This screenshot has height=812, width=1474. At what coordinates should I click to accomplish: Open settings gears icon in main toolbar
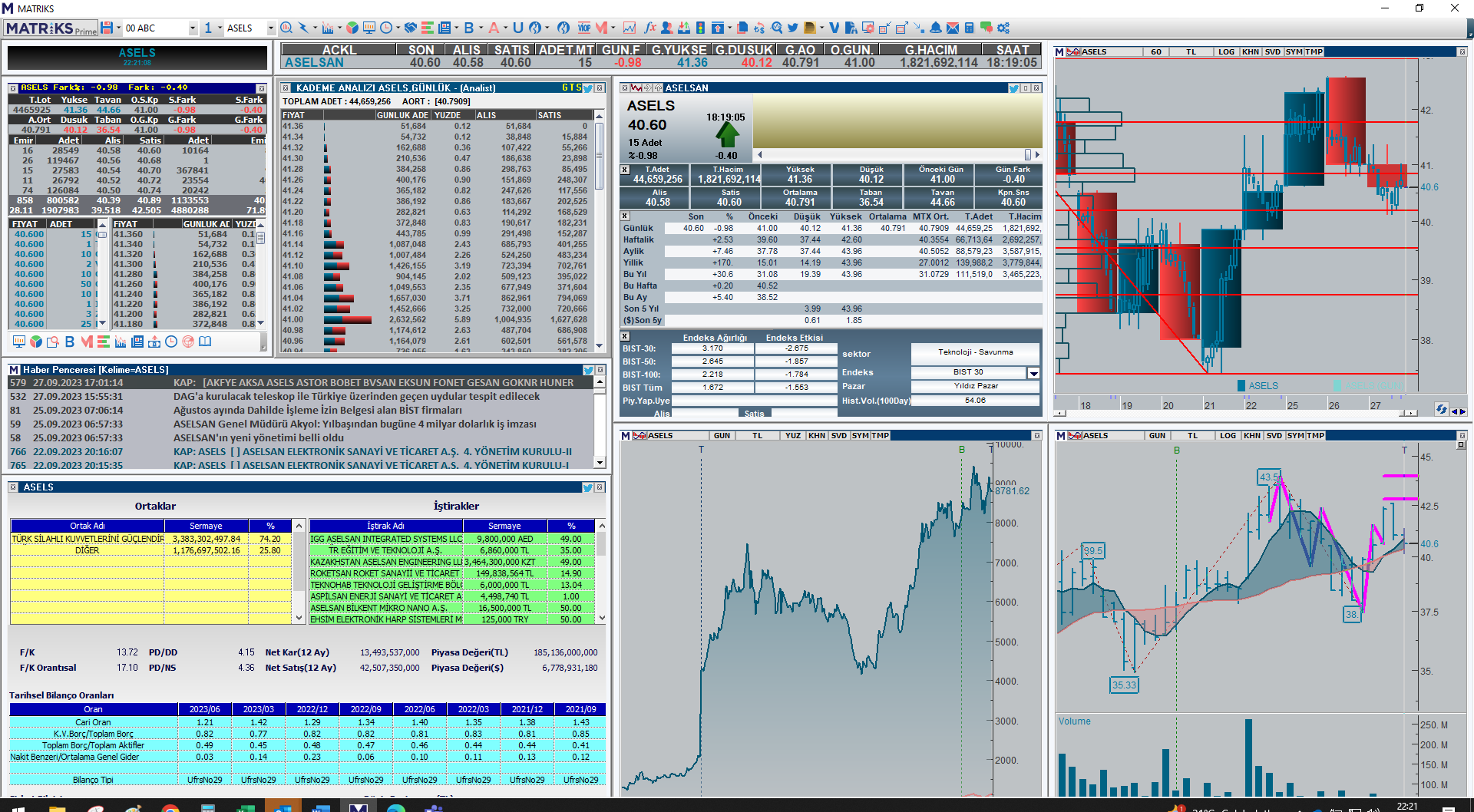click(1003, 28)
